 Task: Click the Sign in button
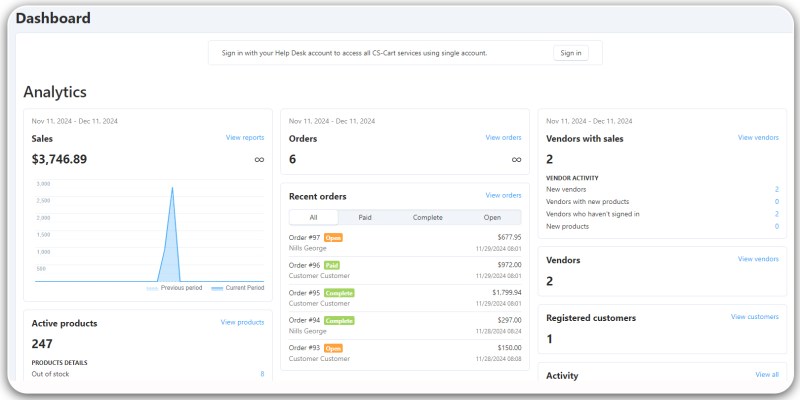pos(570,53)
